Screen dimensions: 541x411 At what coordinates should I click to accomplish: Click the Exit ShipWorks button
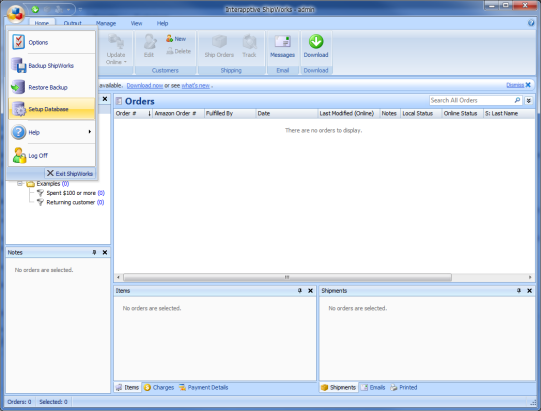pos(70,173)
